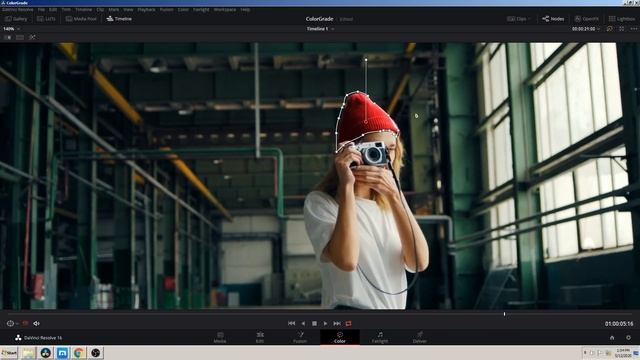Click the image wipe icon below zoom
Screen dimensions: 640x360
pyautogui.click(x=8, y=37)
